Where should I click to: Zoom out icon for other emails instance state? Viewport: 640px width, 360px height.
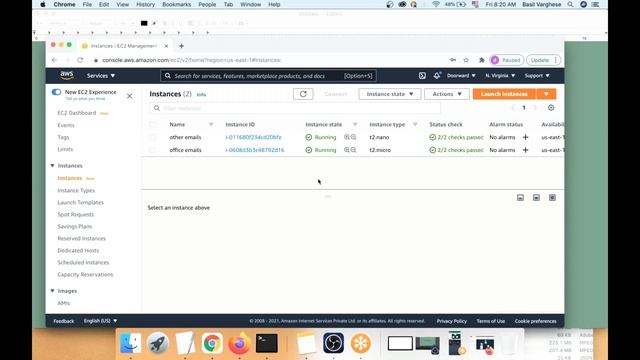click(353, 138)
